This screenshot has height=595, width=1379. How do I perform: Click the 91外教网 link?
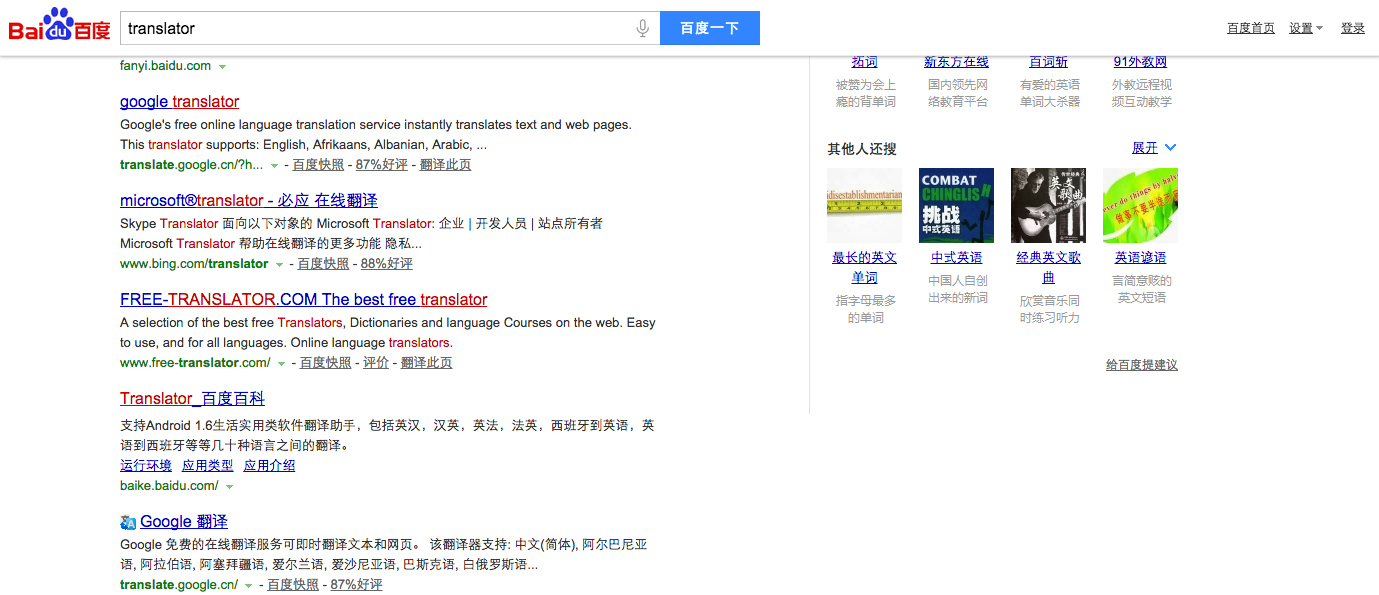point(1140,62)
